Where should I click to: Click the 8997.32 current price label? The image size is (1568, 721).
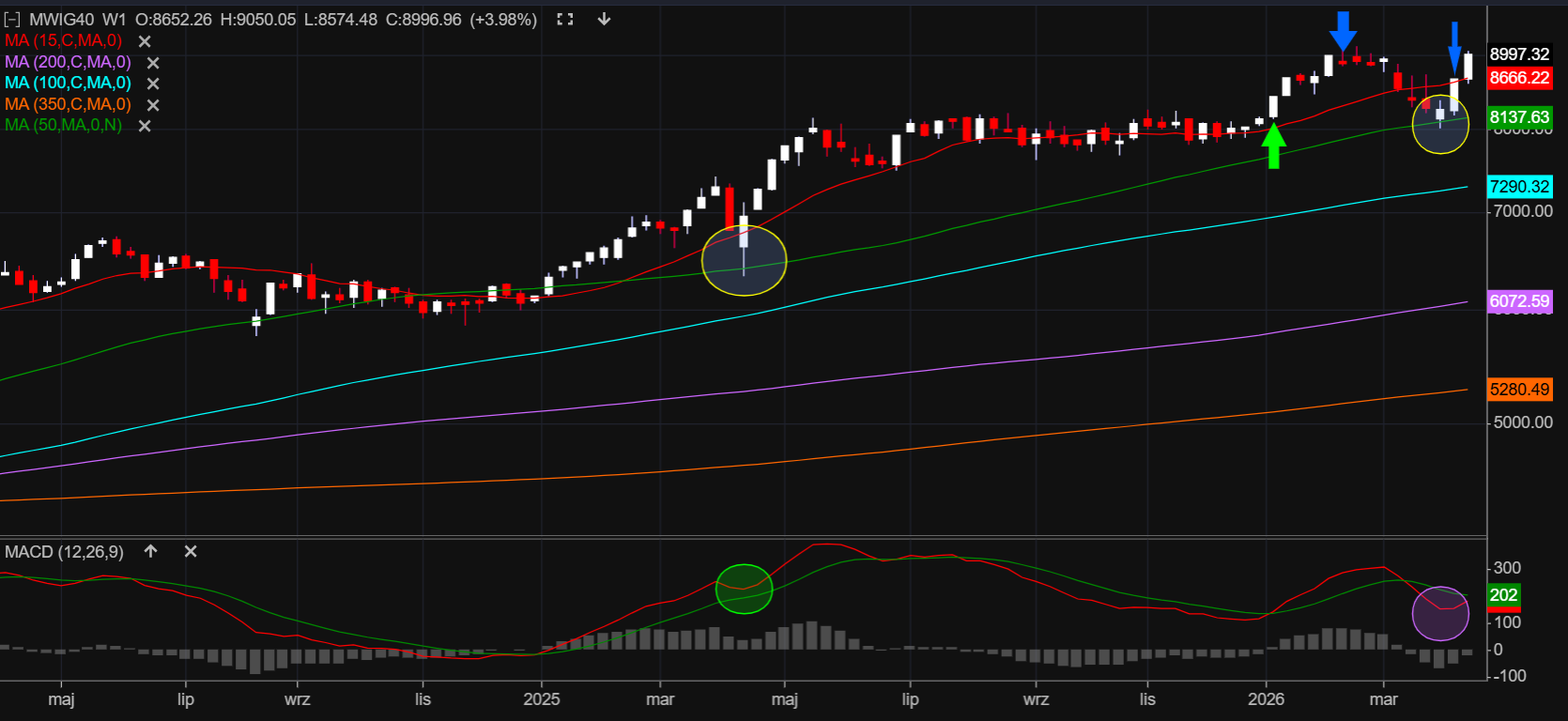coord(1519,54)
